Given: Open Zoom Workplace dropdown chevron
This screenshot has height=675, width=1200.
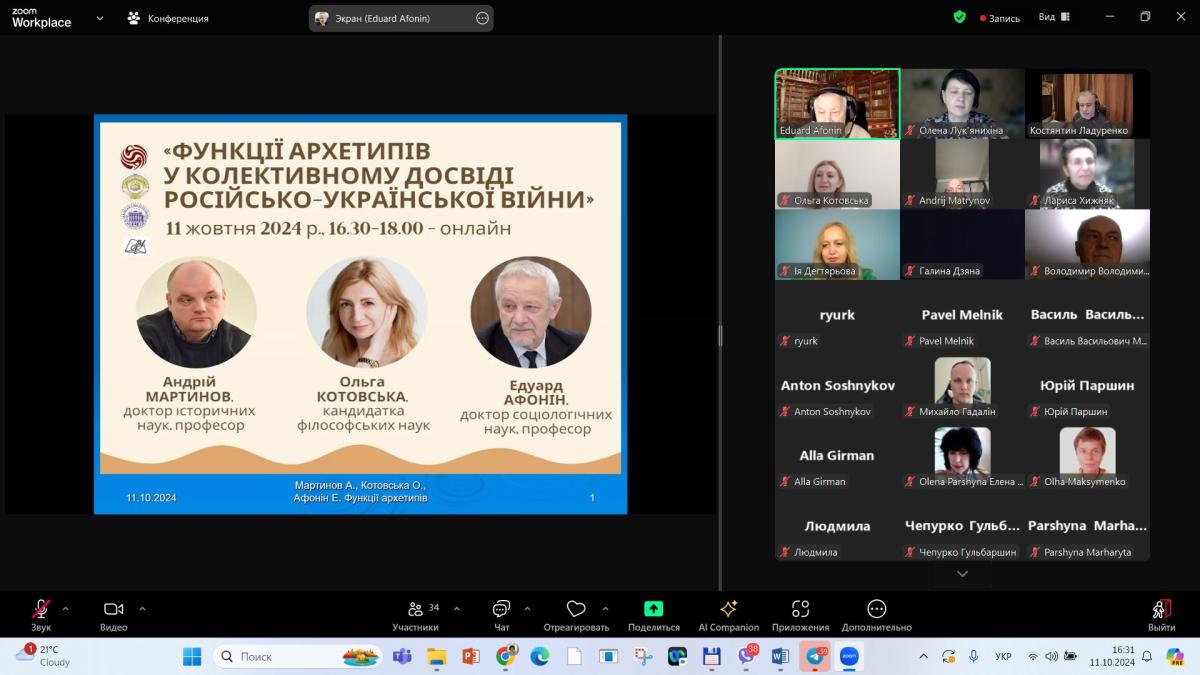Looking at the screenshot, I should (x=100, y=18).
